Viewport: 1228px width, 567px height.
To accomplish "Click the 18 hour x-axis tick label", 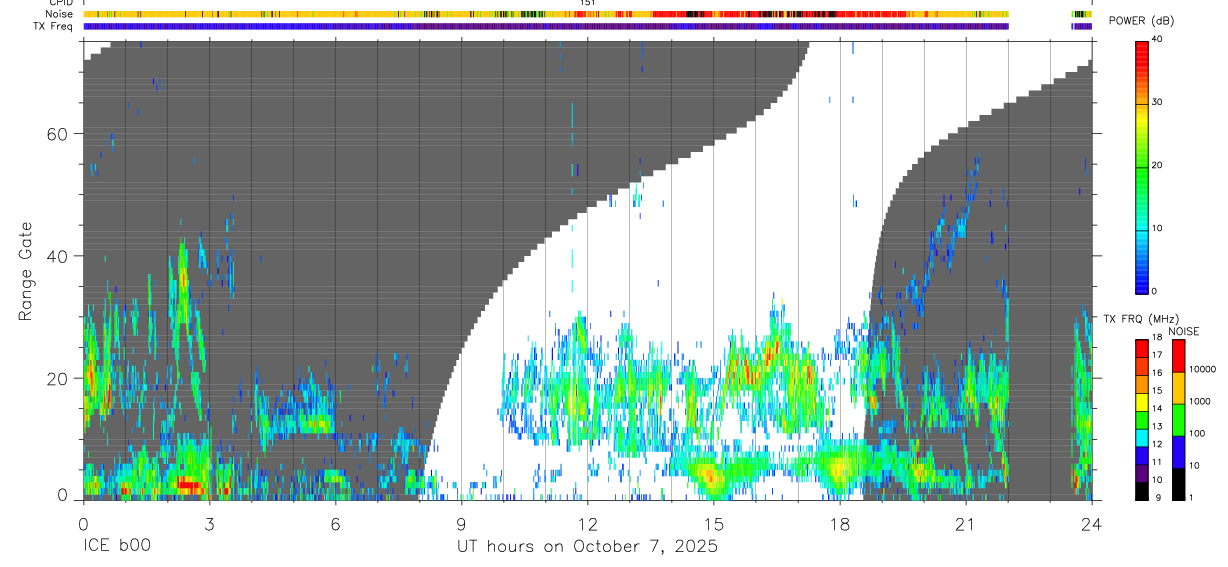I will click(x=839, y=524).
